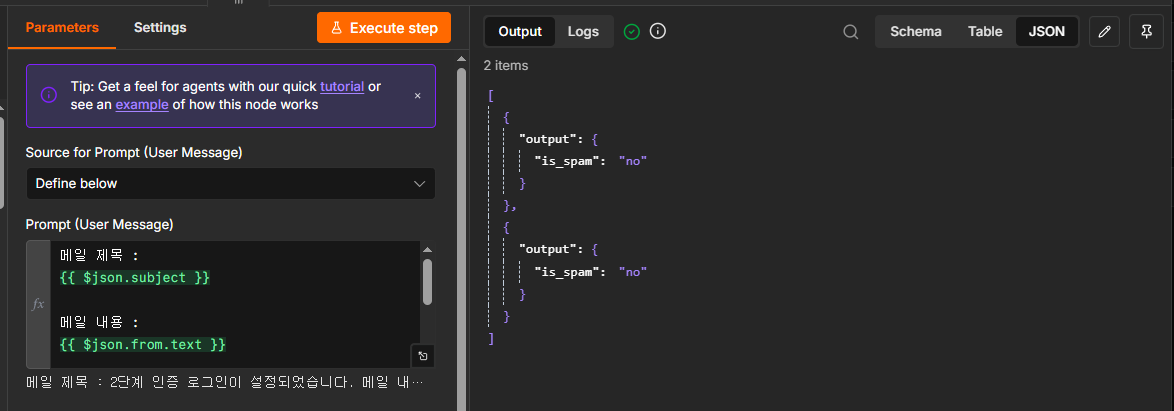Image resolution: width=1174 pixels, height=411 pixels.
Task: Select the JSON output view
Action: (x=1047, y=31)
